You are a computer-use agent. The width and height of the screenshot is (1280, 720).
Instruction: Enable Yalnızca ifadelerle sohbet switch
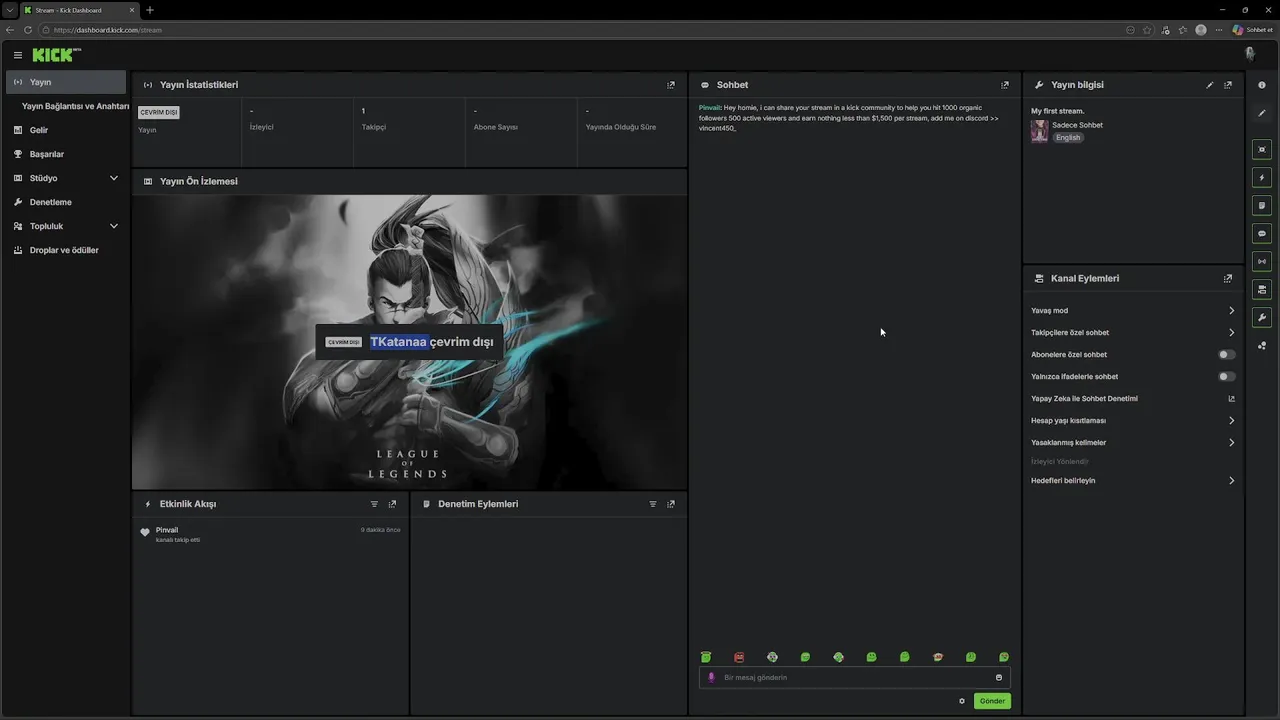1226,376
